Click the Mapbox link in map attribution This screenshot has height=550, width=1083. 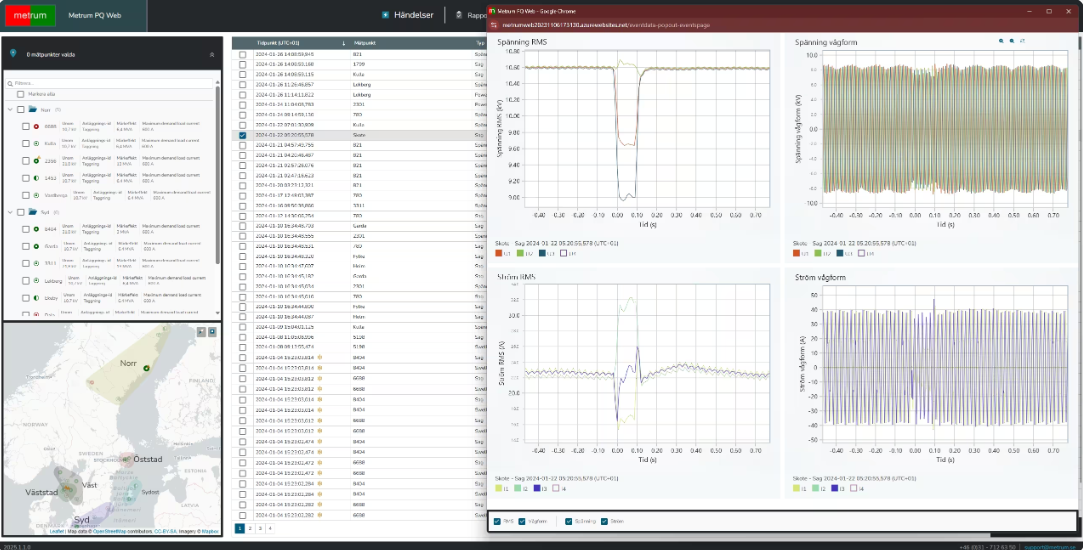tap(211, 531)
